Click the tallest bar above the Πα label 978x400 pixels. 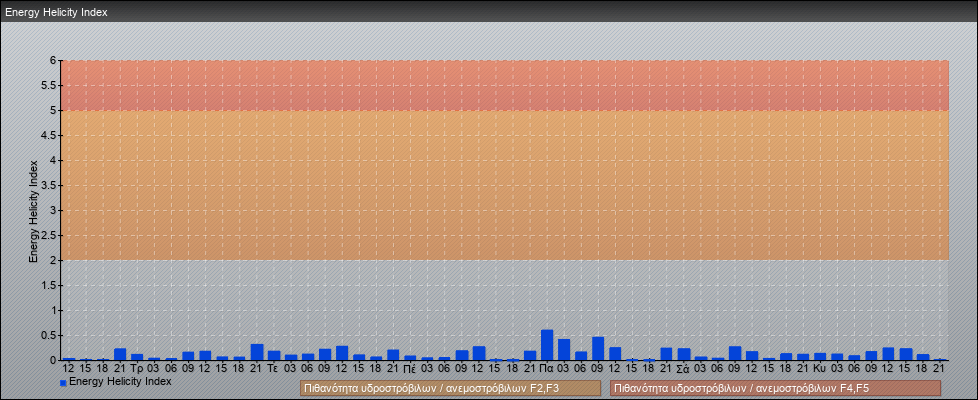click(x=547, y=345)
